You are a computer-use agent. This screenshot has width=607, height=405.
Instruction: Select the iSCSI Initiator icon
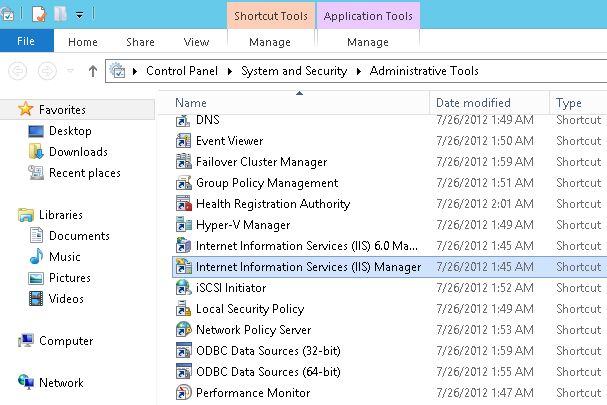pyautogui.click(x=183, y=287)
